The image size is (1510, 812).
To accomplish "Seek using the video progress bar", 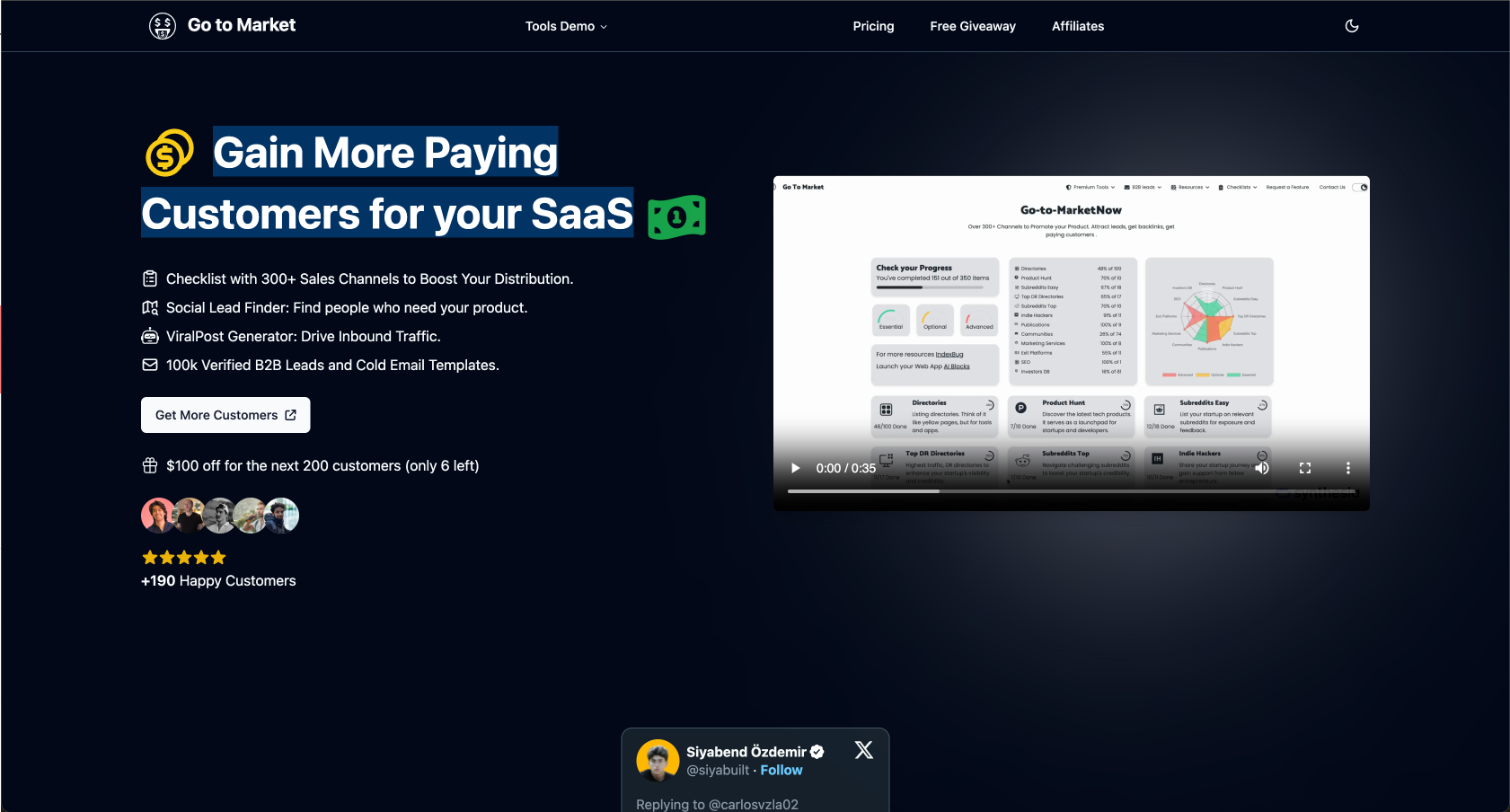I will tap(1071, 491).
